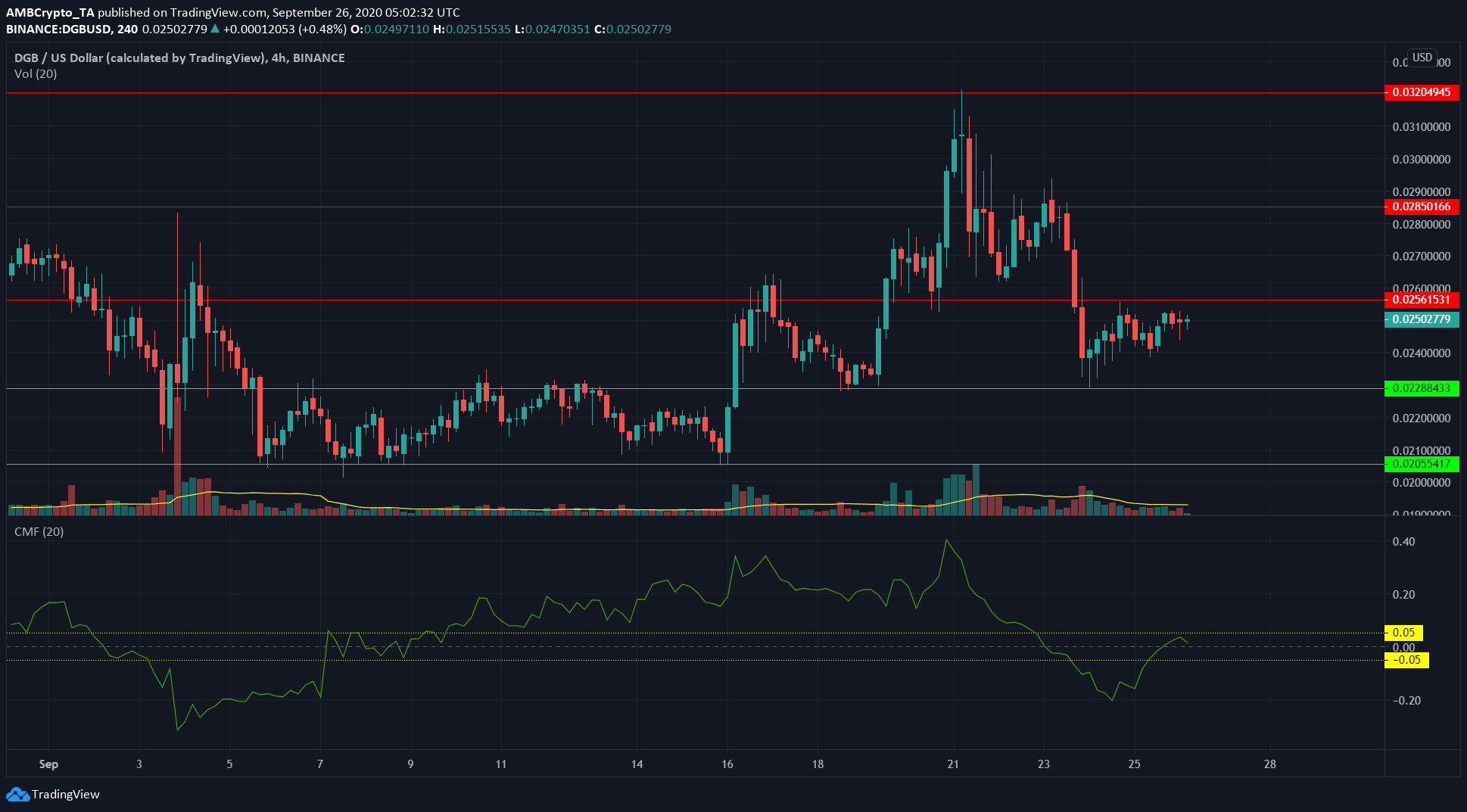Click the CMF -0.05 yellow level label
Viewport: 1467px width, 812px height.
click(x=1406, y=660)
